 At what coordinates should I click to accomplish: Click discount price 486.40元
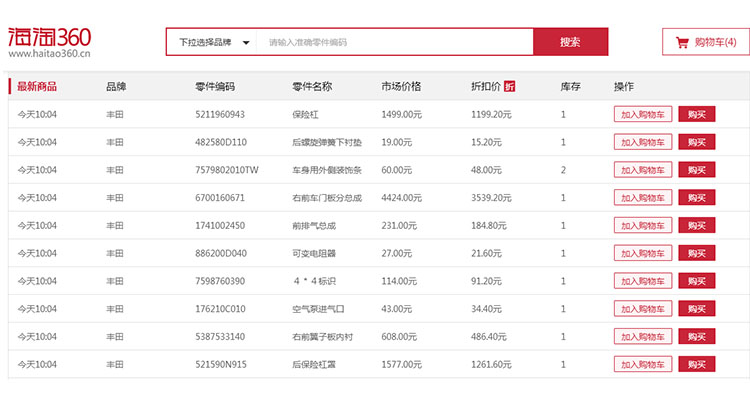coord(488,336)
